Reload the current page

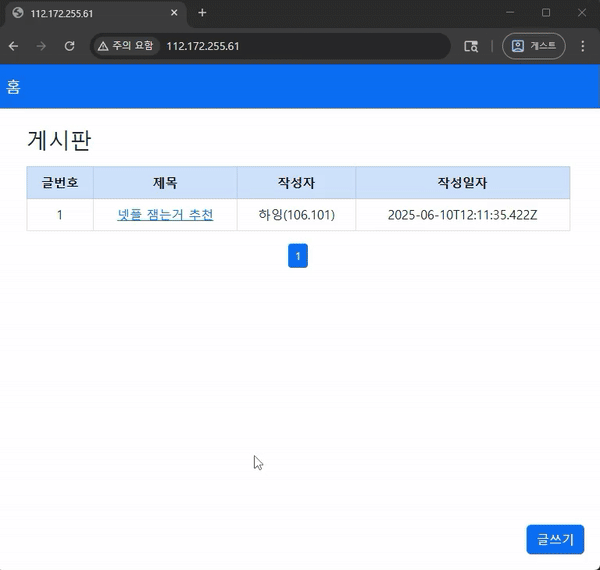pyautogui.click(x=69, y=46)
